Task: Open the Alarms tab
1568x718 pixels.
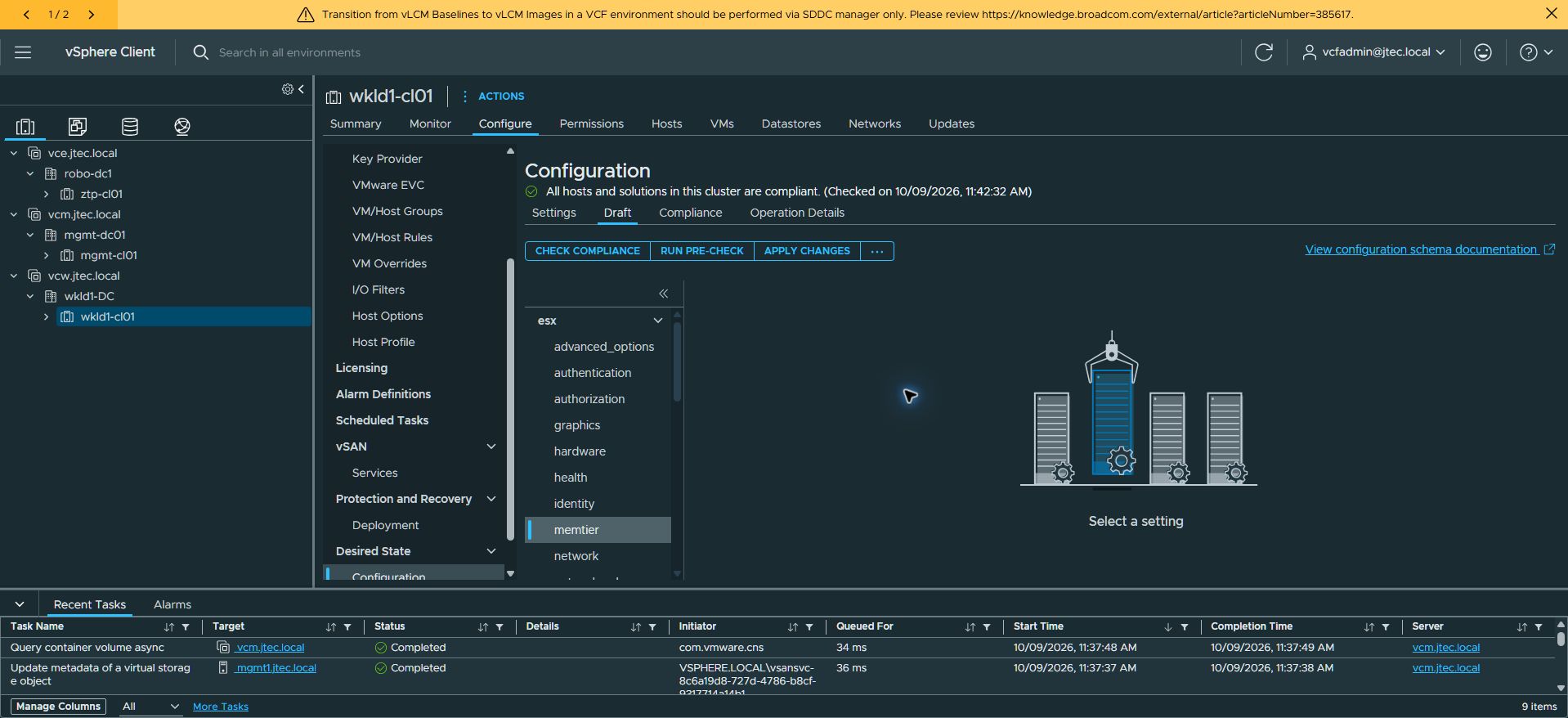Action: coord(172,604)
